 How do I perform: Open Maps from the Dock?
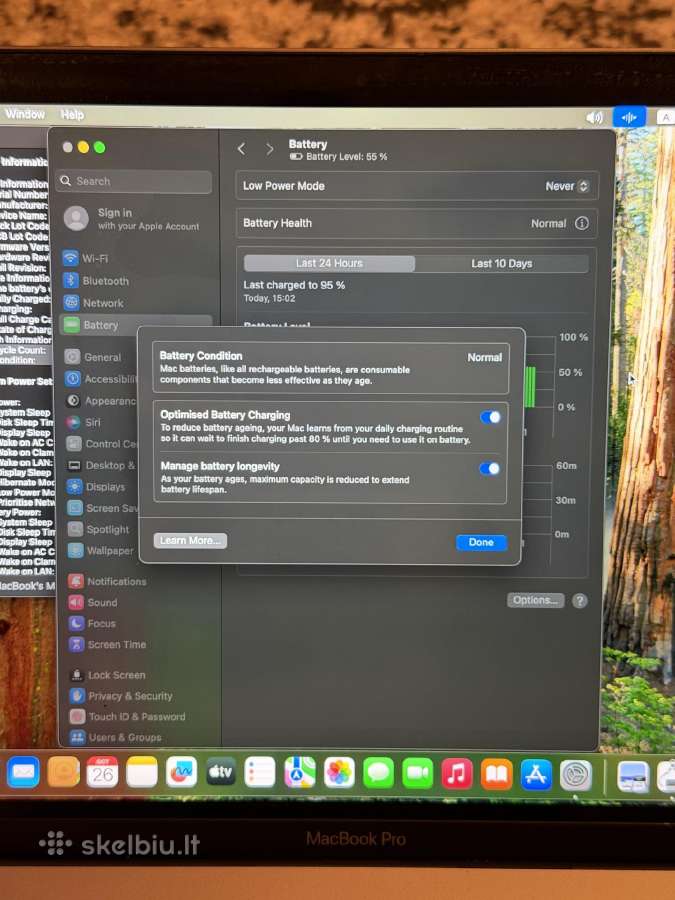point(300,772)
